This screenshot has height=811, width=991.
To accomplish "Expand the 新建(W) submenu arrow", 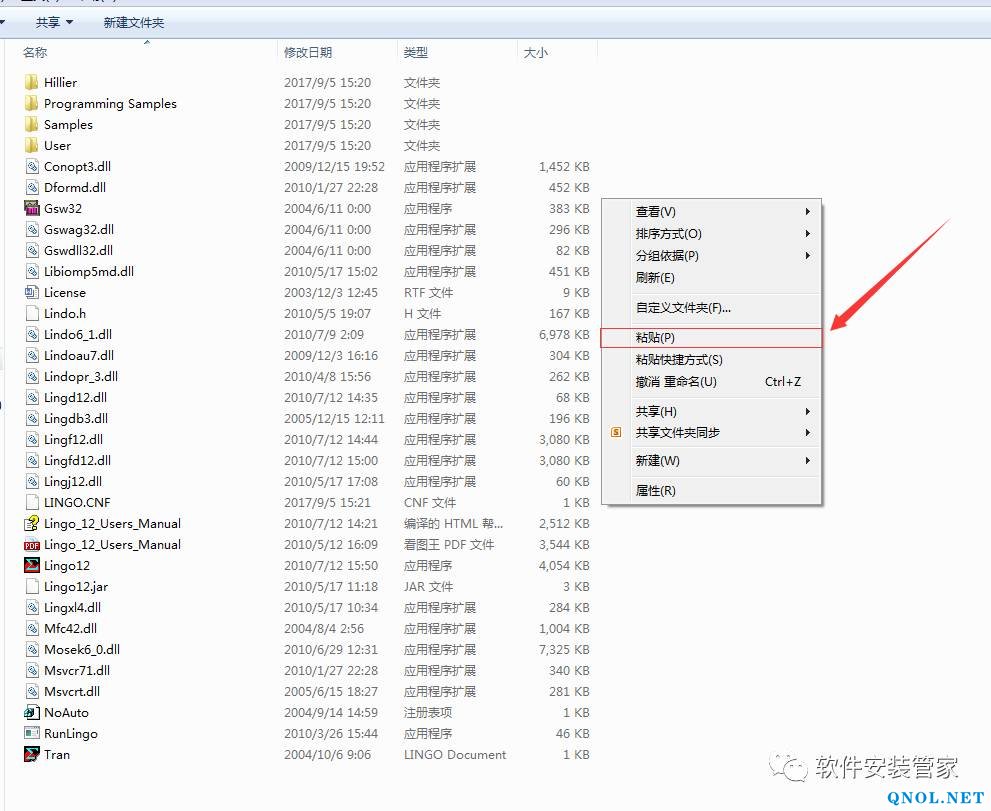I will point(807,461).
